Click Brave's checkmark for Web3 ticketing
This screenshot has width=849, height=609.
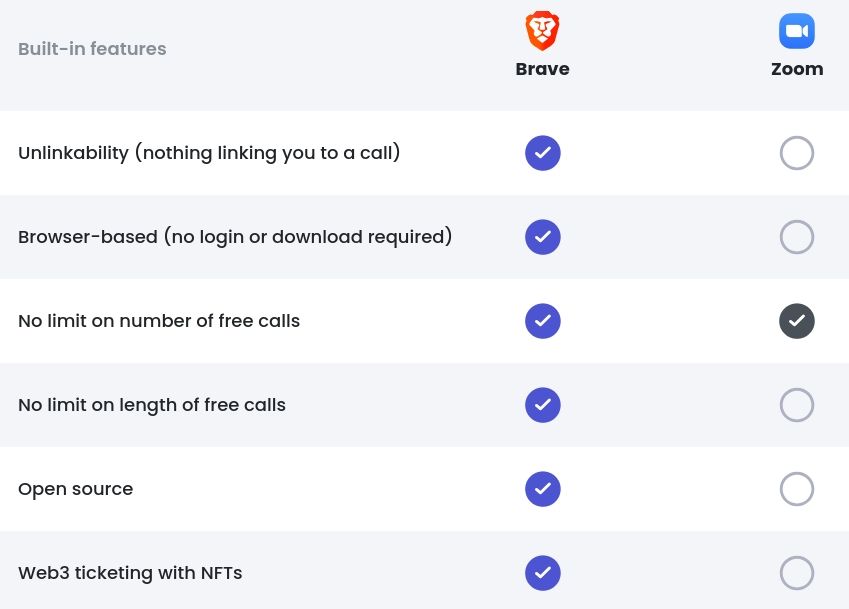click(x=543, y=573)
